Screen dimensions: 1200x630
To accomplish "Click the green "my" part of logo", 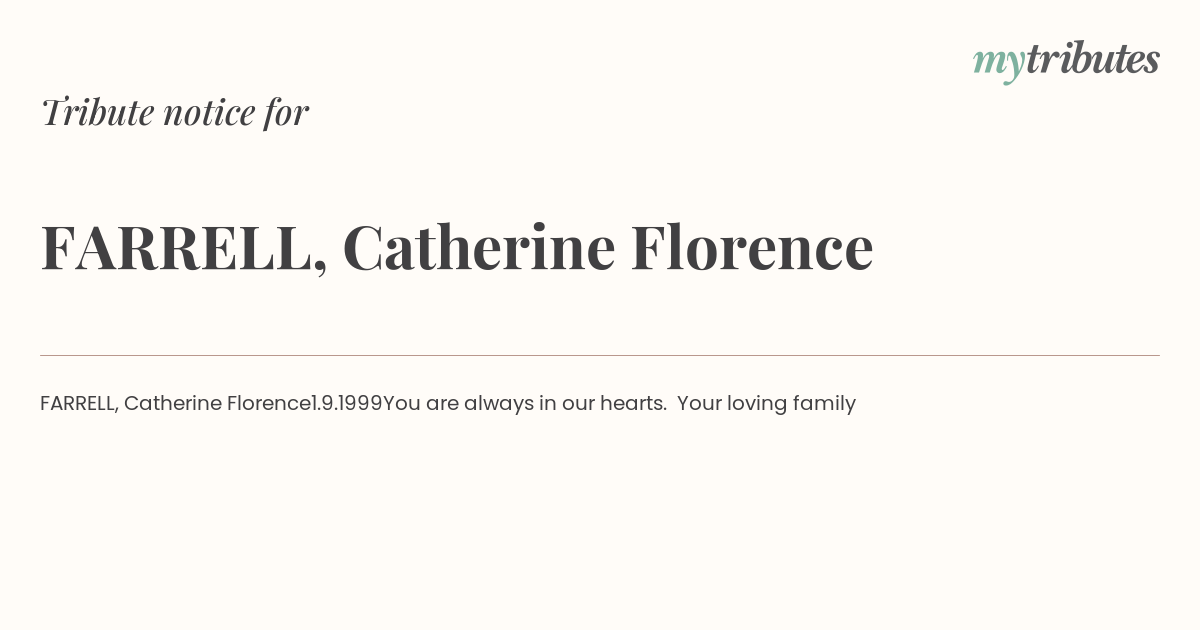I will point(999,65).
